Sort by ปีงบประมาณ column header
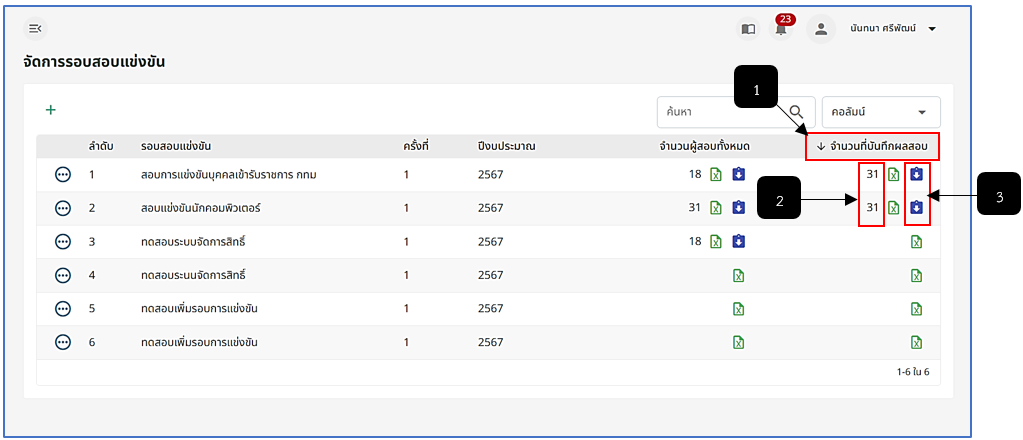This screenshot has height=440, width=1023. (506, 146)
